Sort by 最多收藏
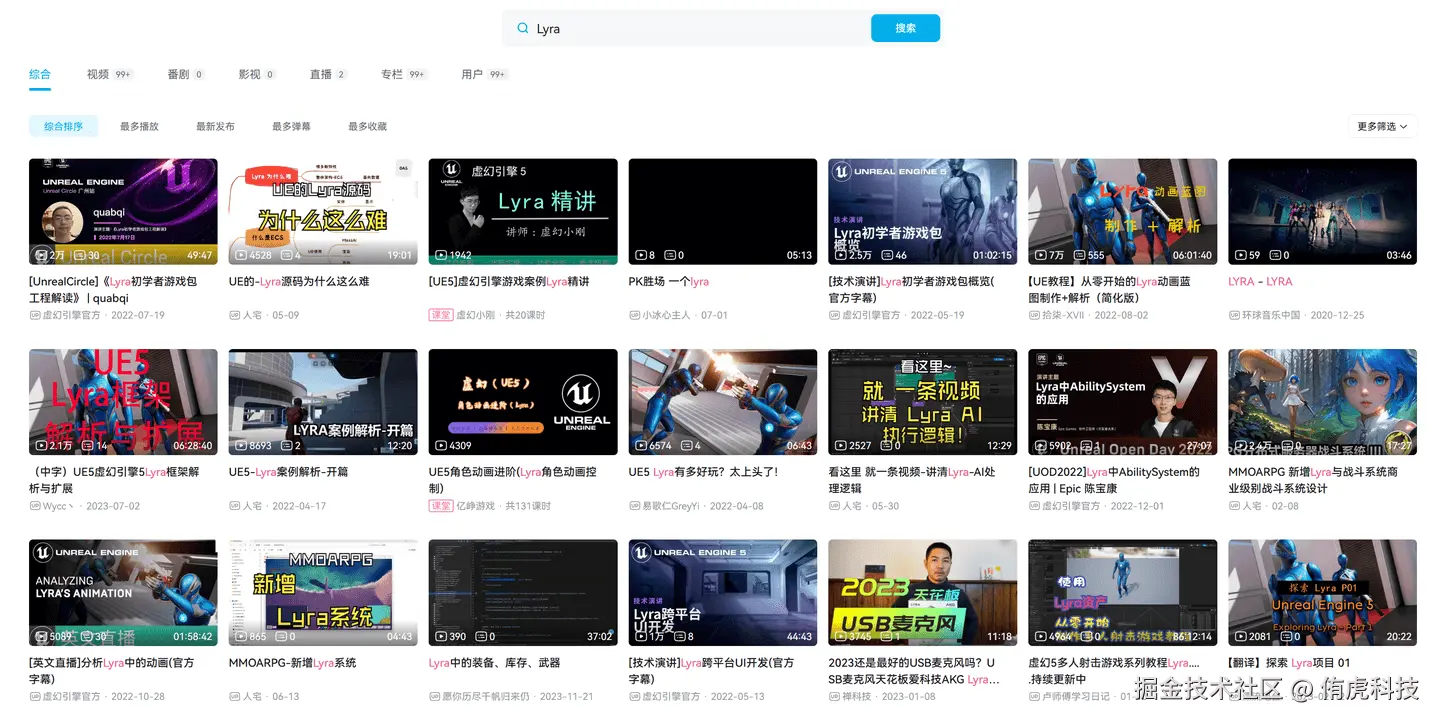The image size is (1440, 723). (x=367, y=126)
